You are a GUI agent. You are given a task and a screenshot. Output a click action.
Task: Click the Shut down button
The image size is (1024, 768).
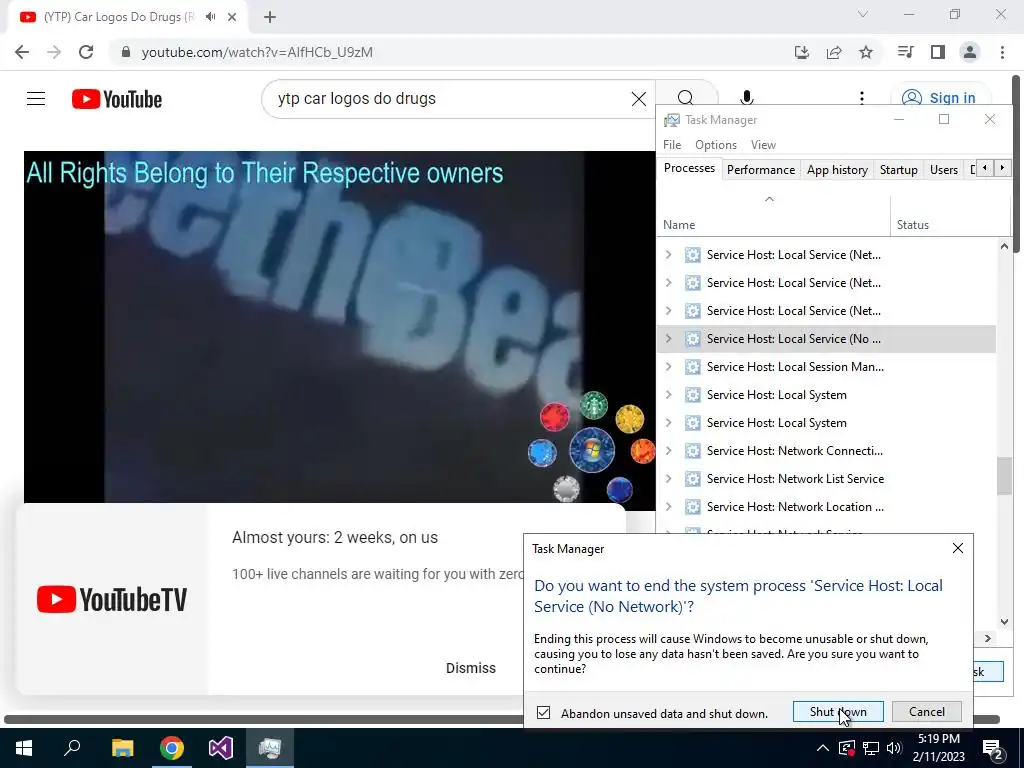click(838, 712)
